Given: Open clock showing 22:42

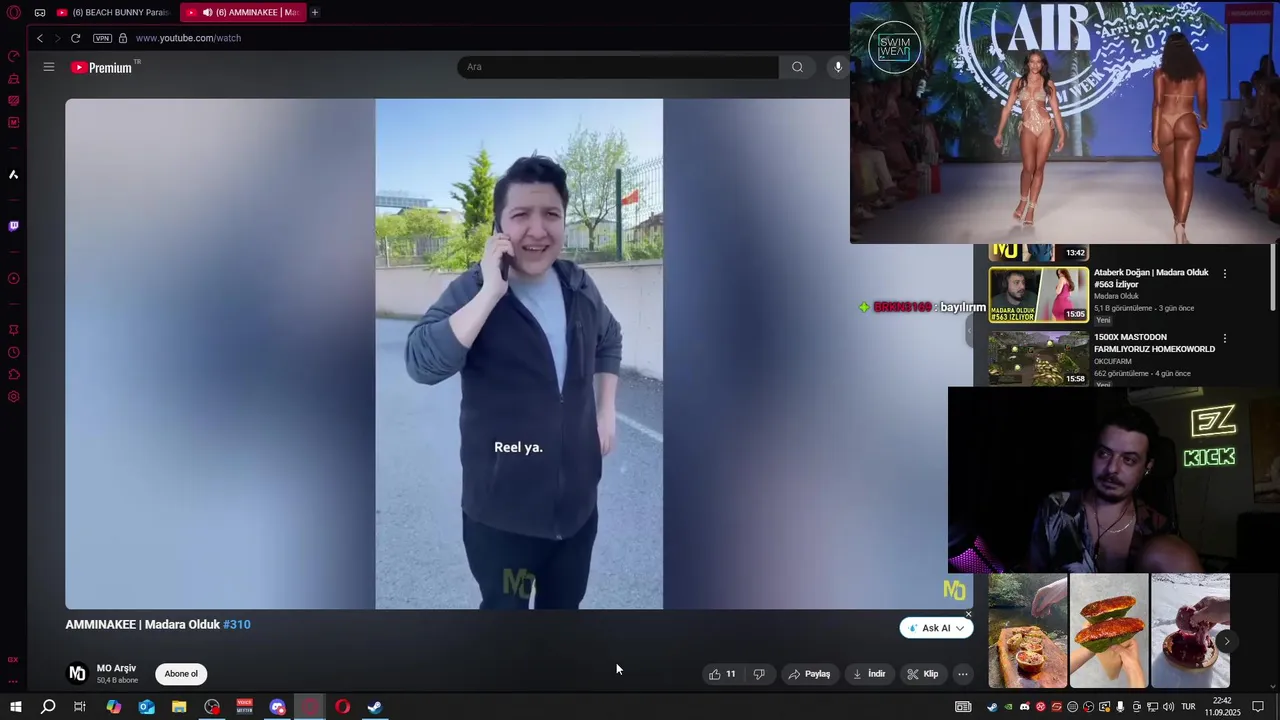Looking at the screenshot, I should pyautogui.click(x=1222, y=707).
